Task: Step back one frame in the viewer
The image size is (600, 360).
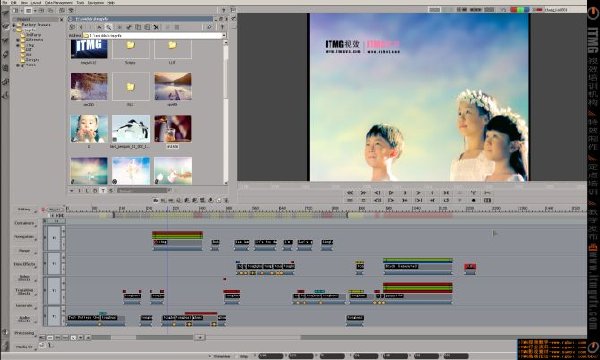Action: pyautogui.click(x=377, y=193)
